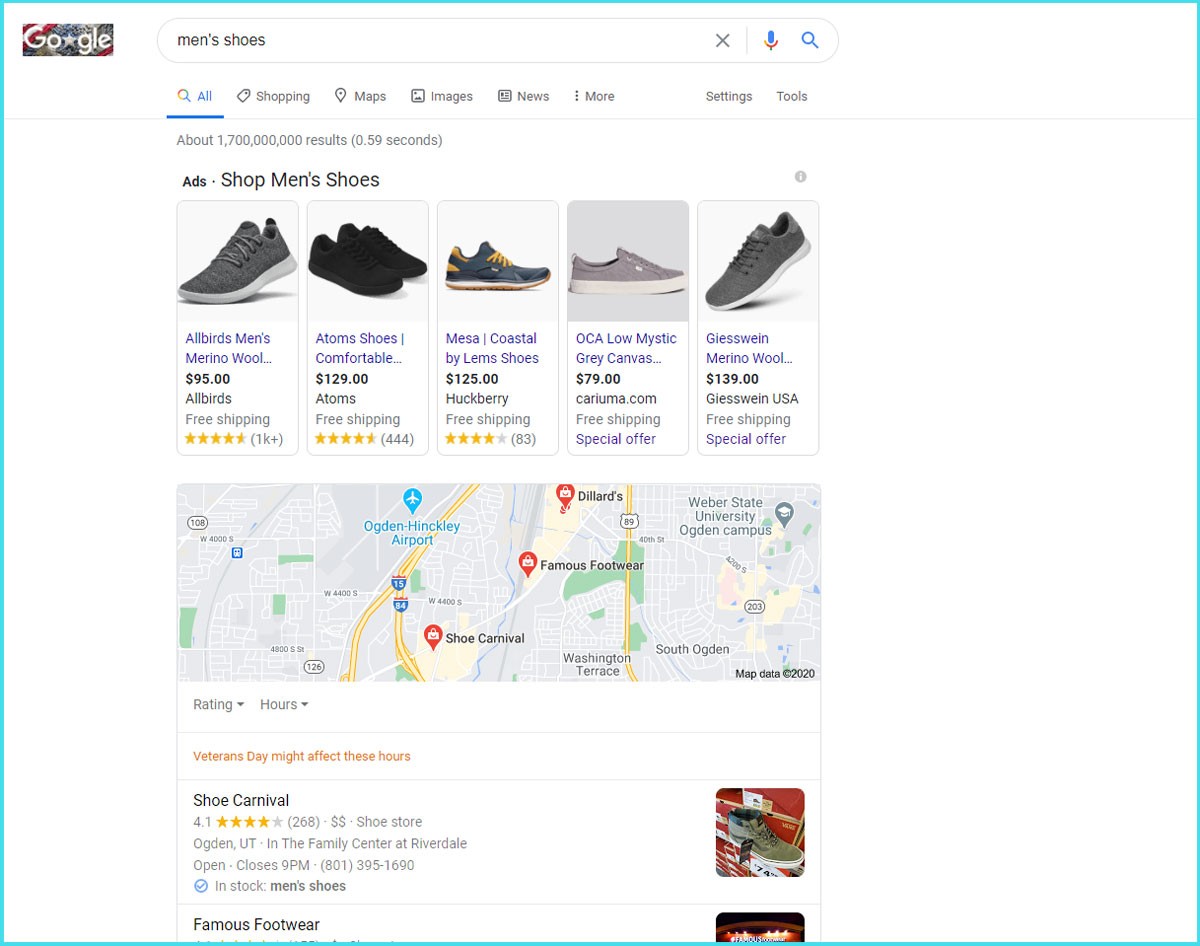Open the Famous Footwear listing title

(x=256, y=925)
